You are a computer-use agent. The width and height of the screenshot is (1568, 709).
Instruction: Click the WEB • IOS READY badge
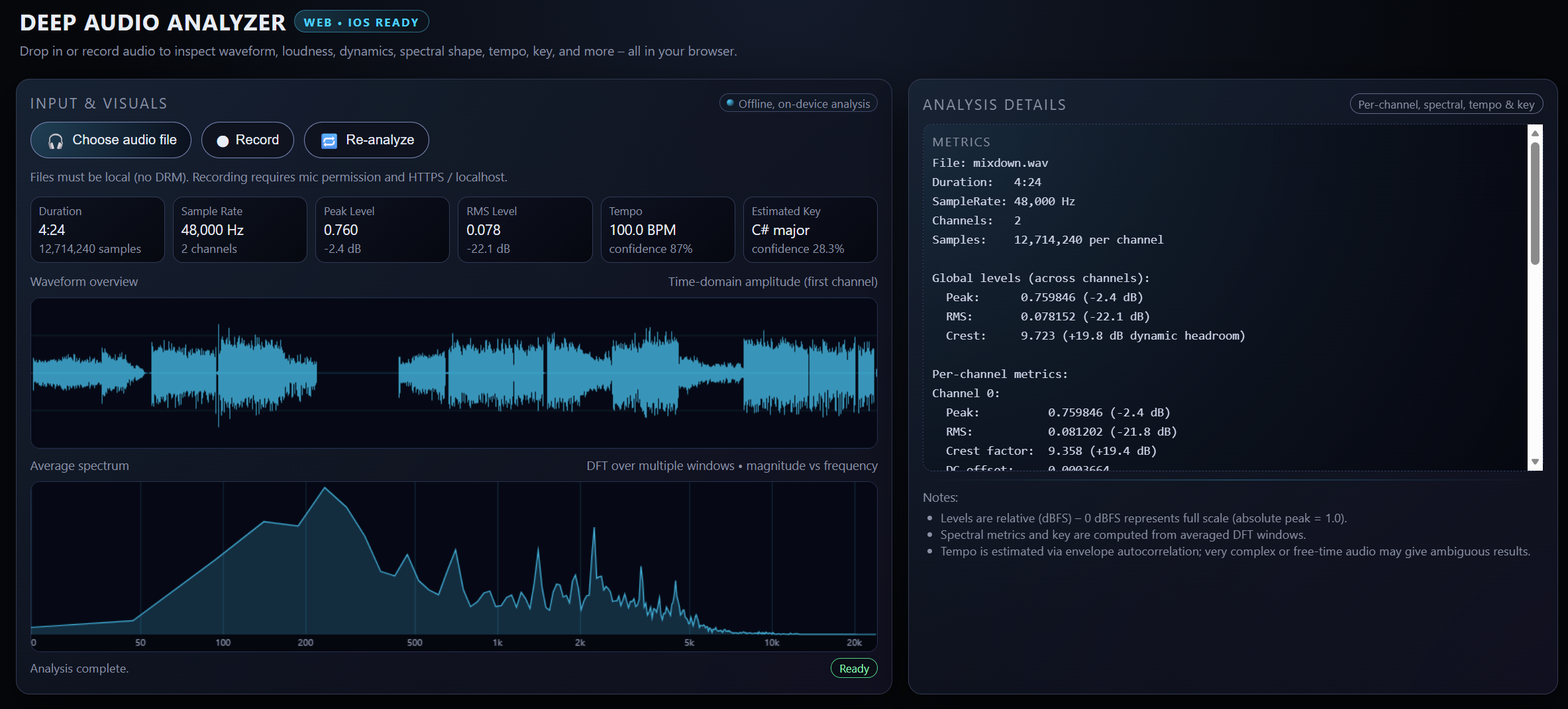[x=361, y=22]
